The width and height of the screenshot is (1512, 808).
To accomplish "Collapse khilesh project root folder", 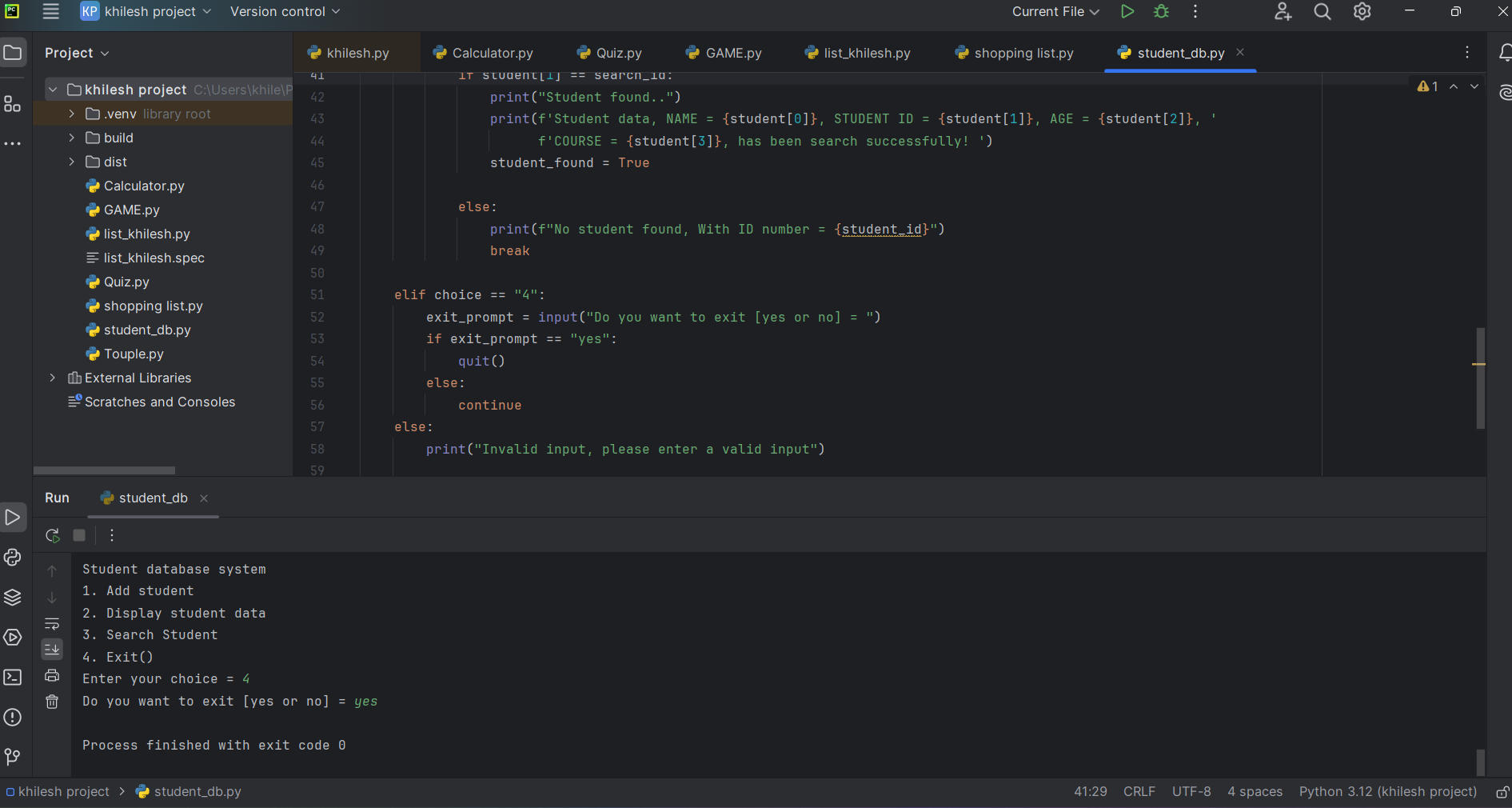I will [53, 90].
